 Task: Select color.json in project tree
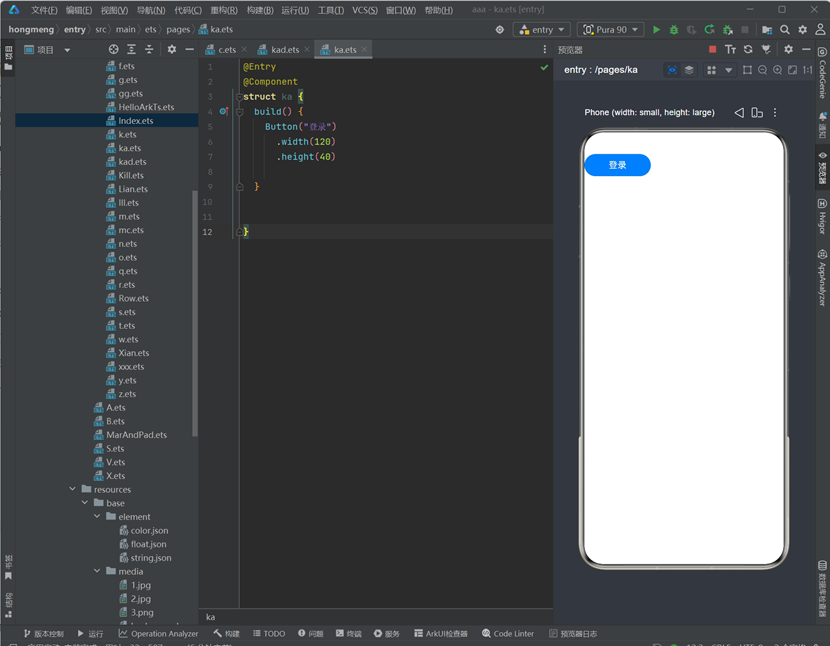coord(149,530)
